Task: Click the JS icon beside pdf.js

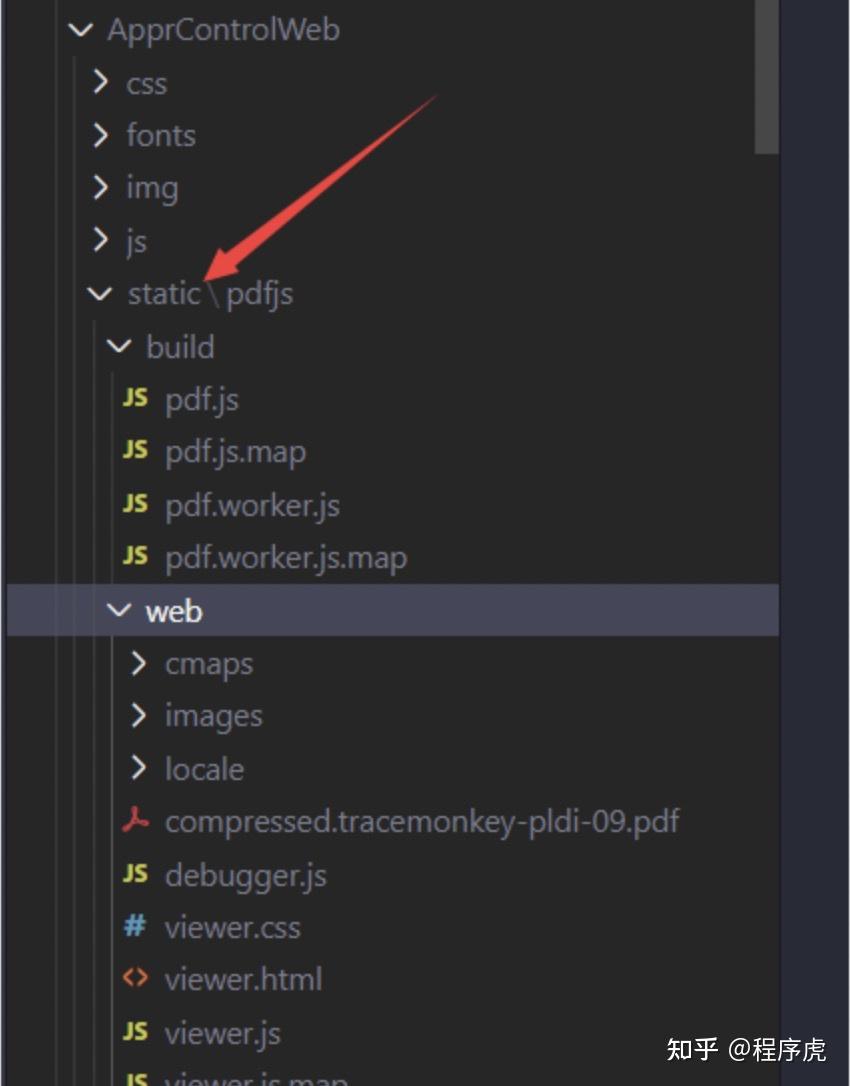Action: click(135, 399)
